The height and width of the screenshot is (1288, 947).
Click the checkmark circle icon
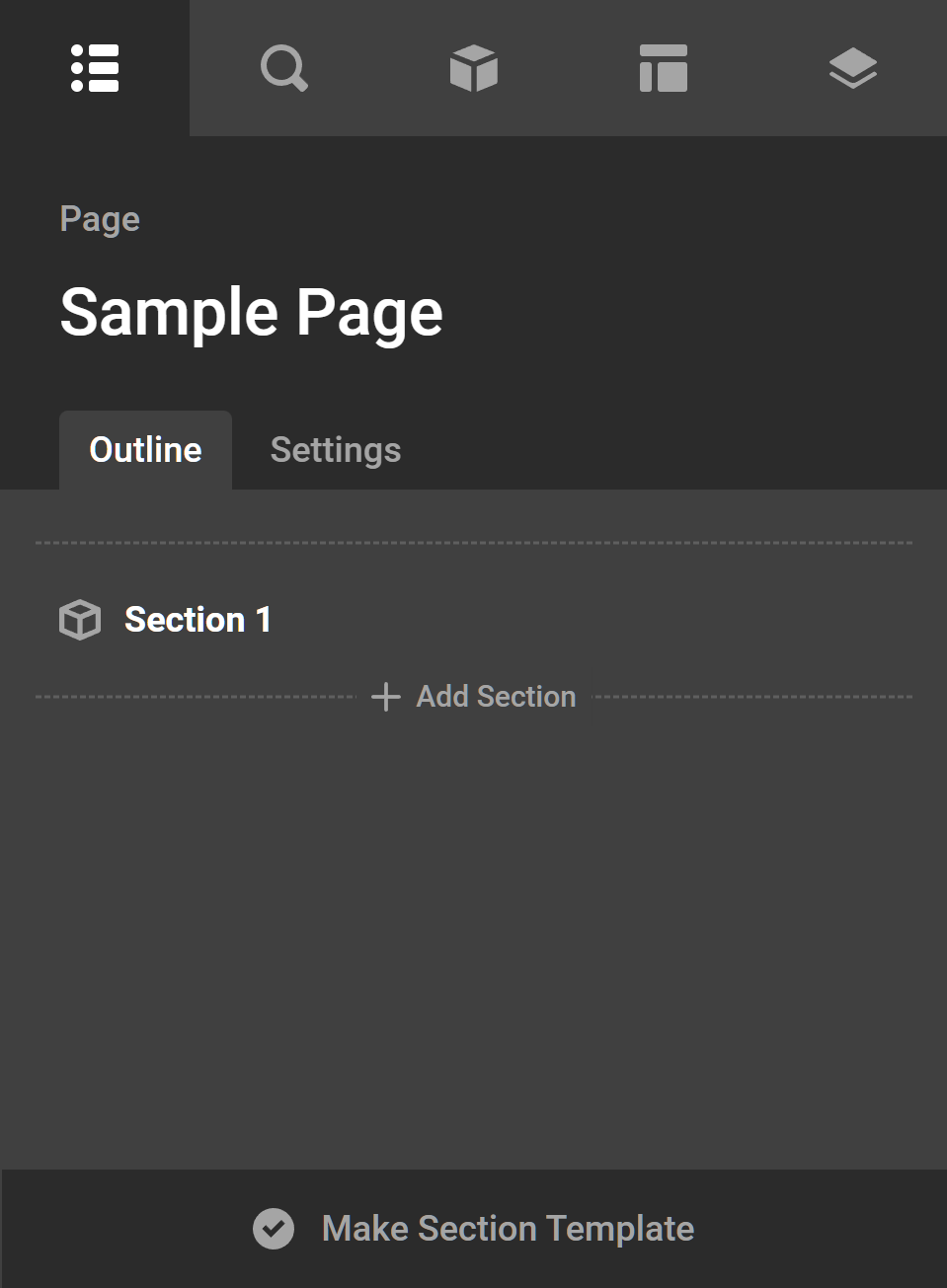coord(274,1229)
